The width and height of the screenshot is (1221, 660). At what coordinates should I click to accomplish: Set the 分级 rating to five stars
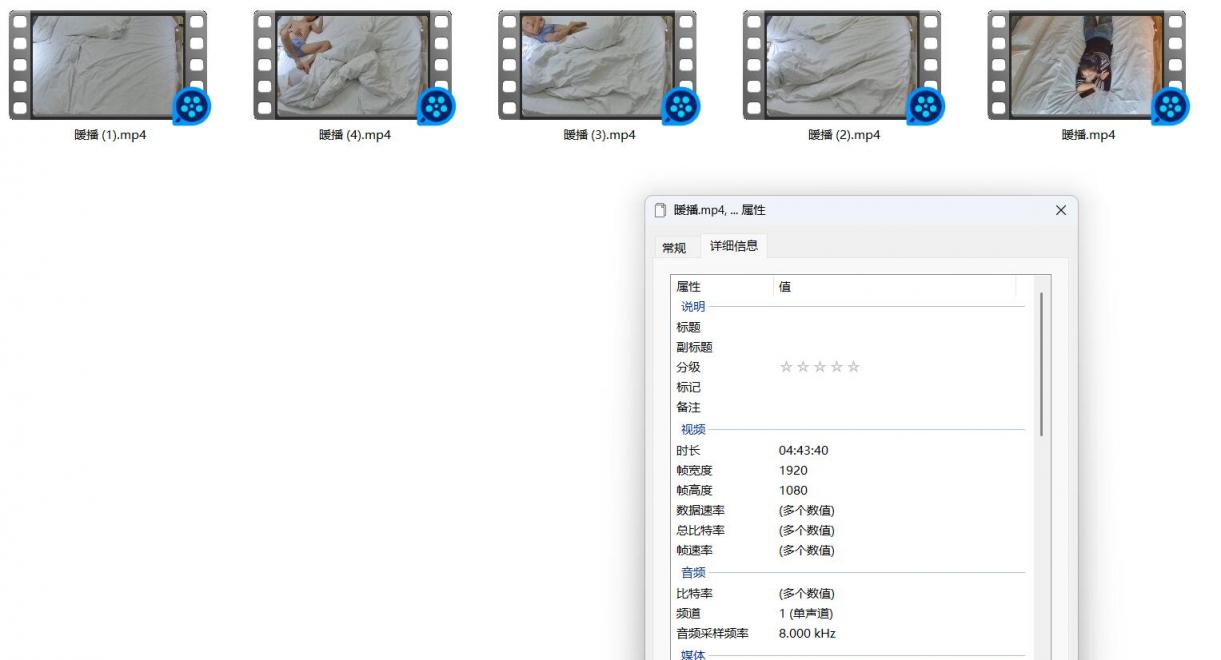pos(853,367)
